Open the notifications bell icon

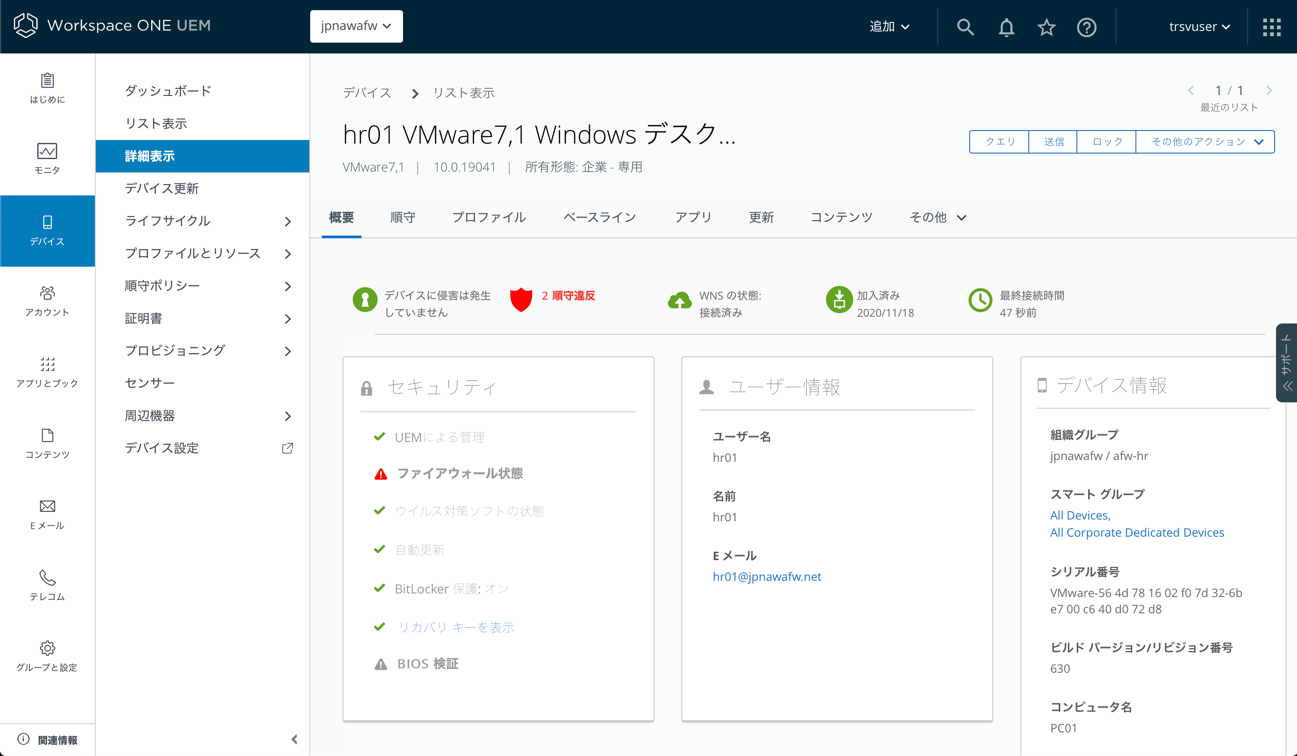point(1006,27)
